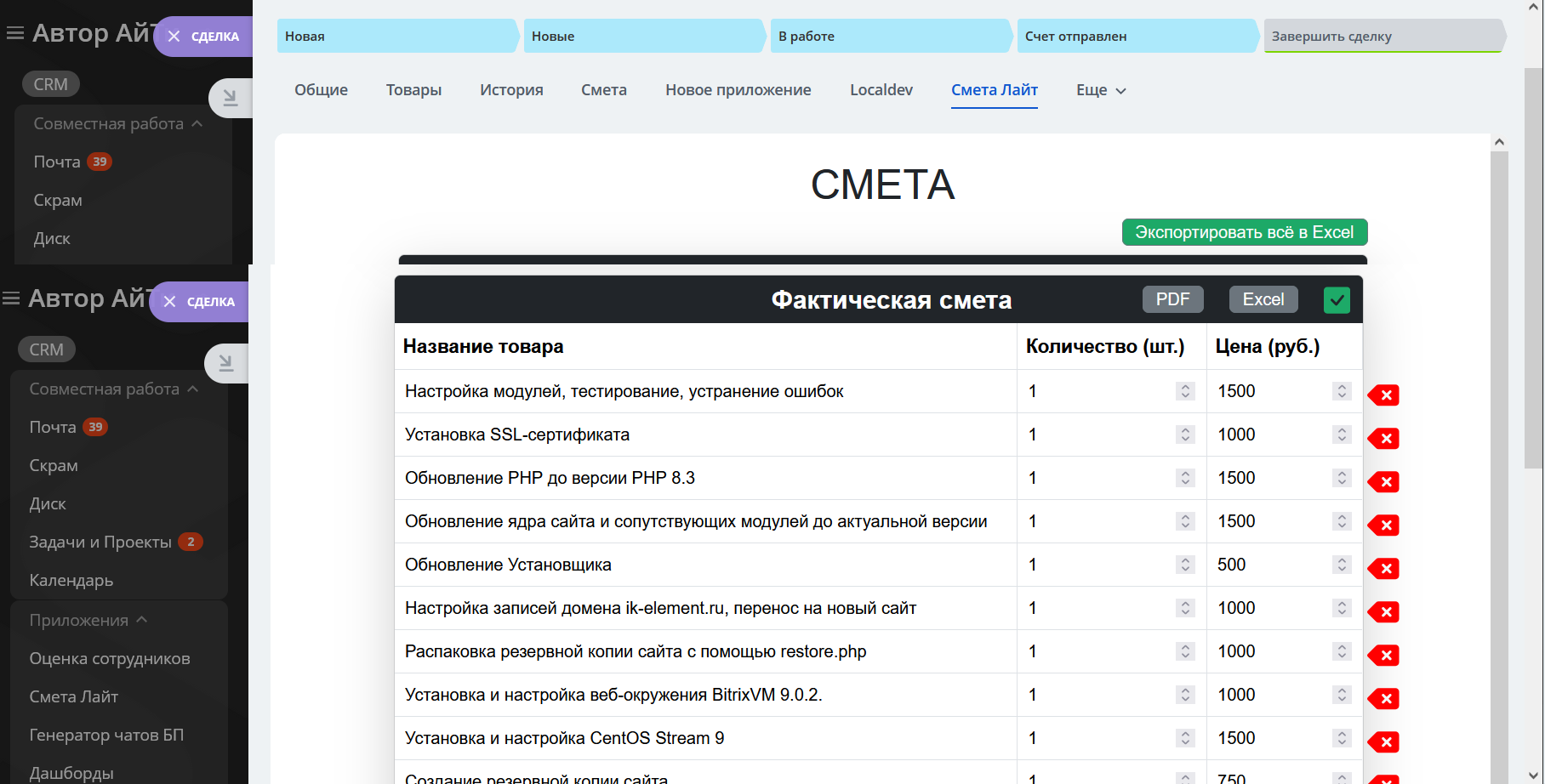Collapse the 'Приложения' sidebar section
The image size is (1545, 784).
click(x=88, y=620)
